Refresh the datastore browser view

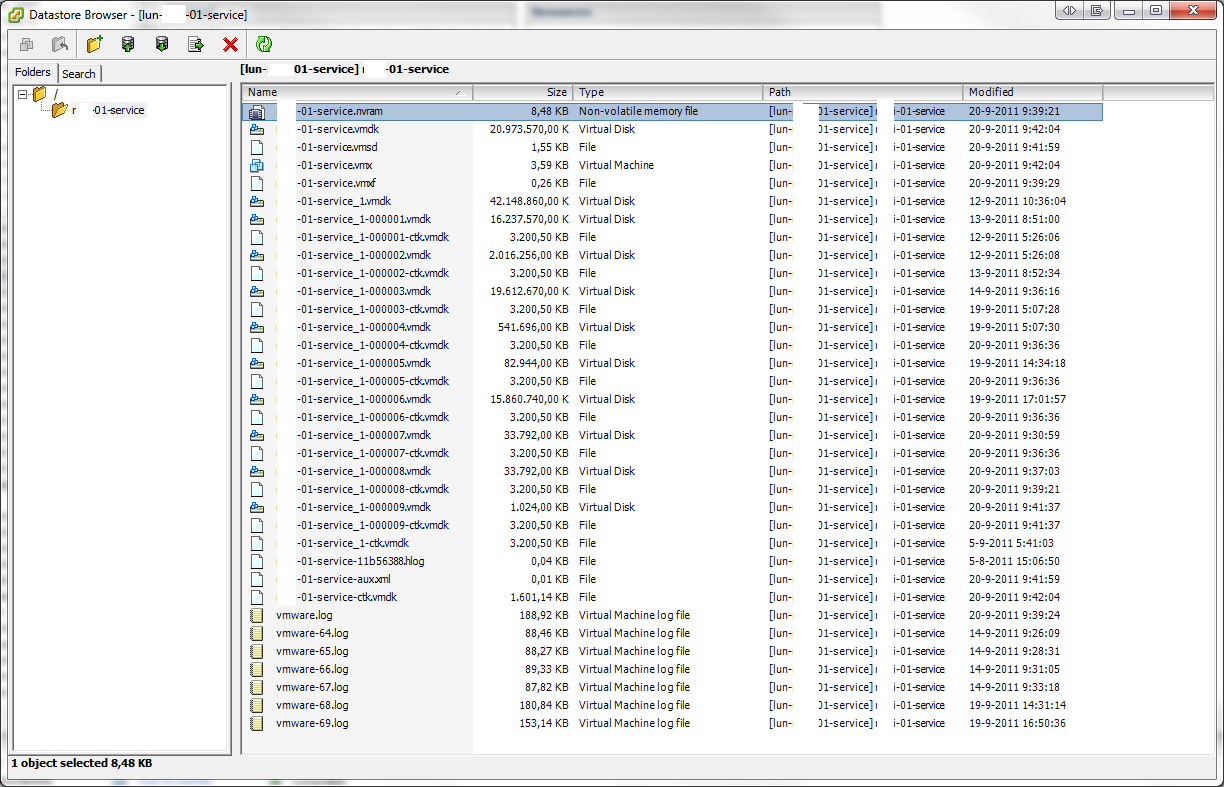(x=262, y=44)
